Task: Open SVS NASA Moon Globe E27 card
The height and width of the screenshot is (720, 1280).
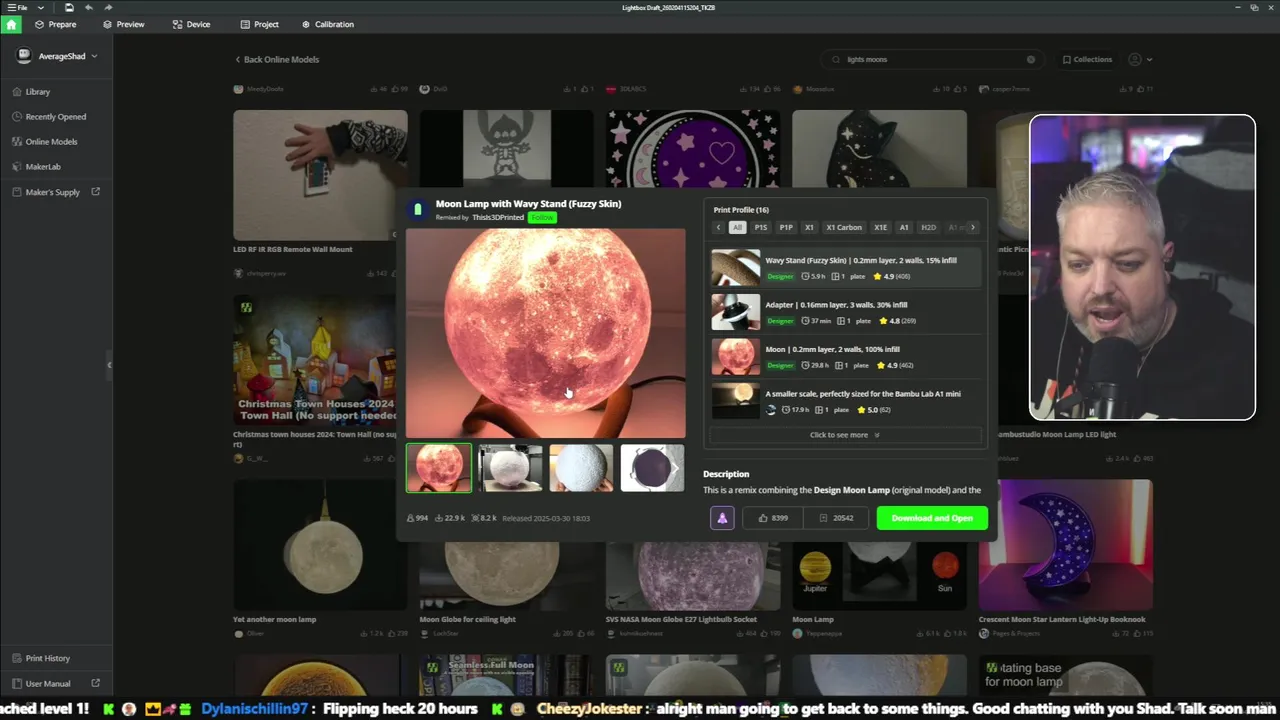Action: click(692, 590)
